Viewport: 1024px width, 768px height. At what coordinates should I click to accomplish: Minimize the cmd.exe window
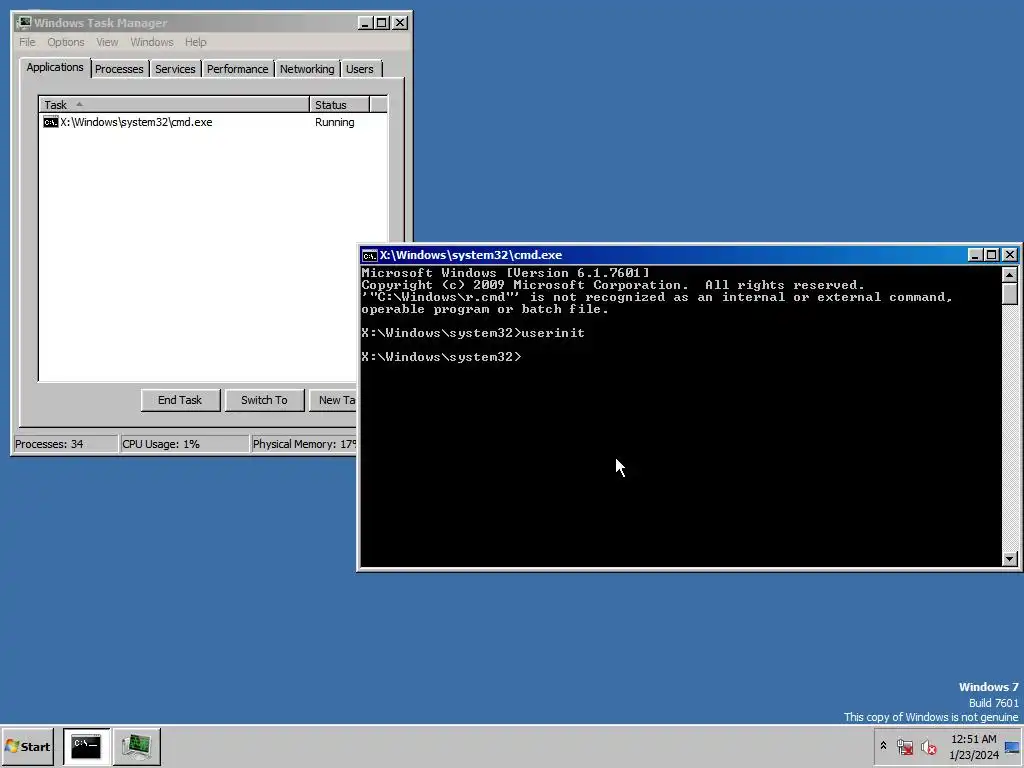coord(974,255)
